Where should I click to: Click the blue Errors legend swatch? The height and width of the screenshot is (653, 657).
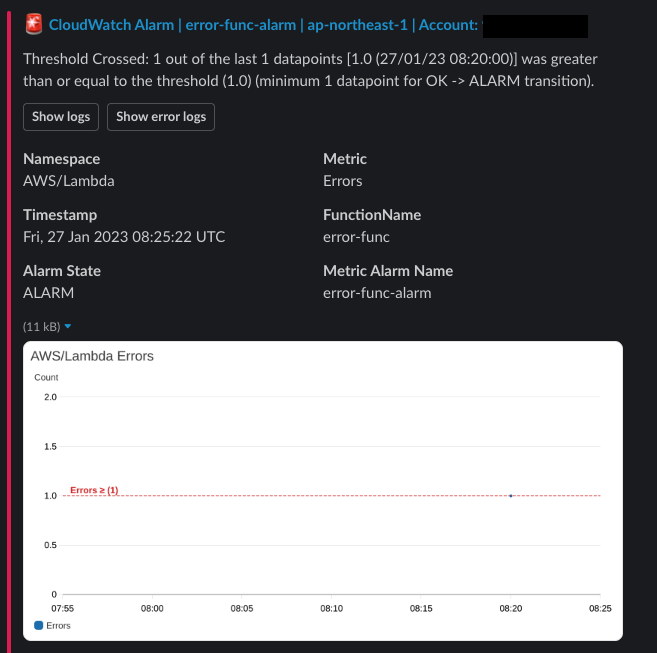pyautogui.click(x=39, y=625)
